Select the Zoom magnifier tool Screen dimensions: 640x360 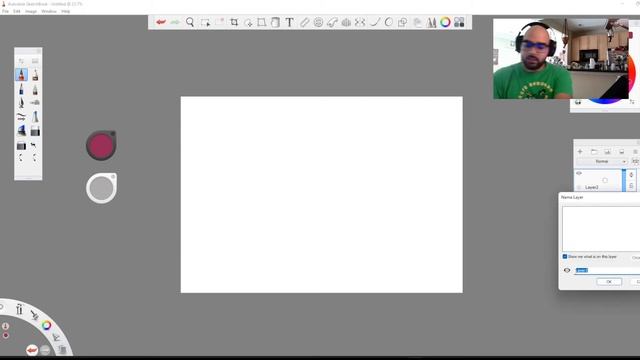tap(190, 22)
